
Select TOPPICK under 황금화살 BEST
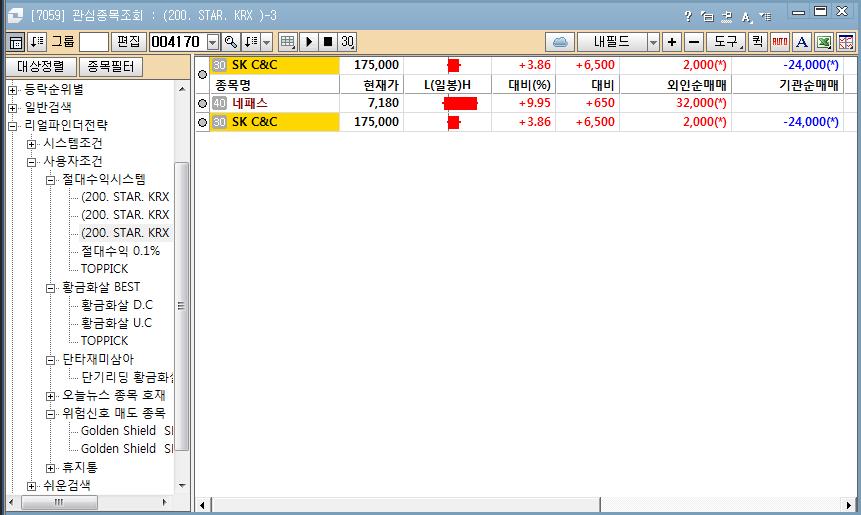(104, 341)
